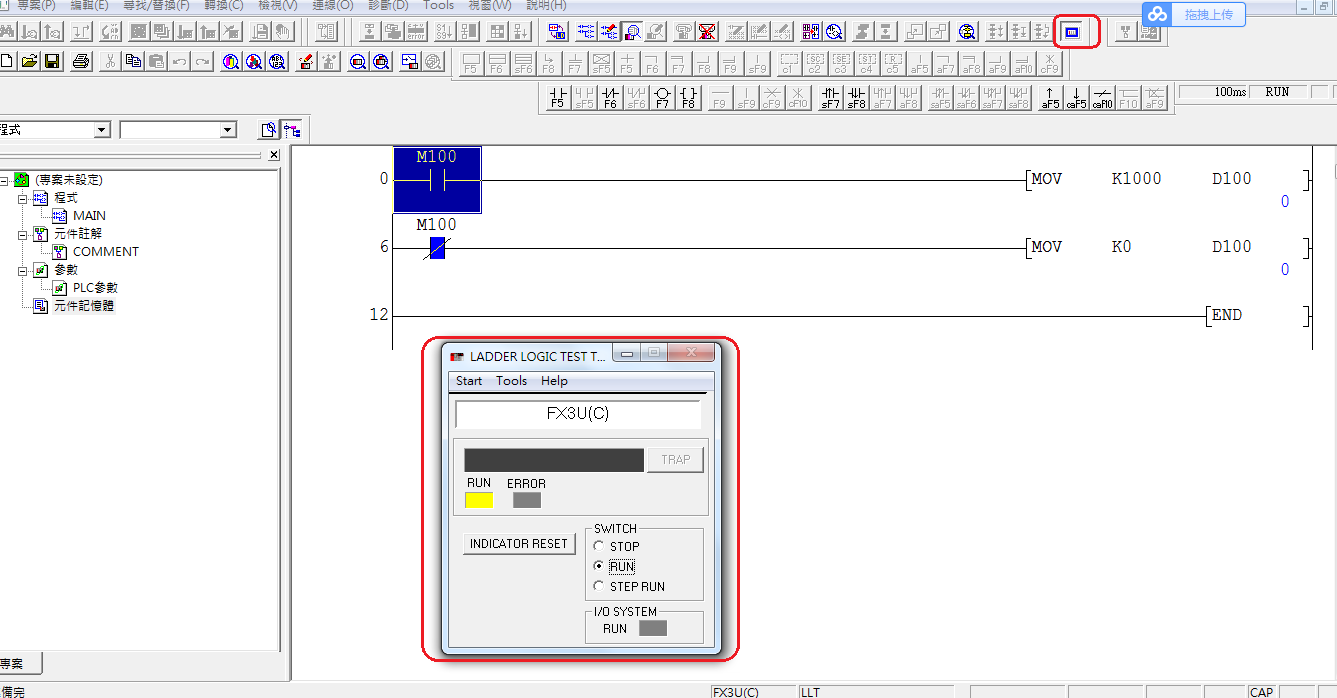Select the STEP RUN radio option

click(599, 586)
